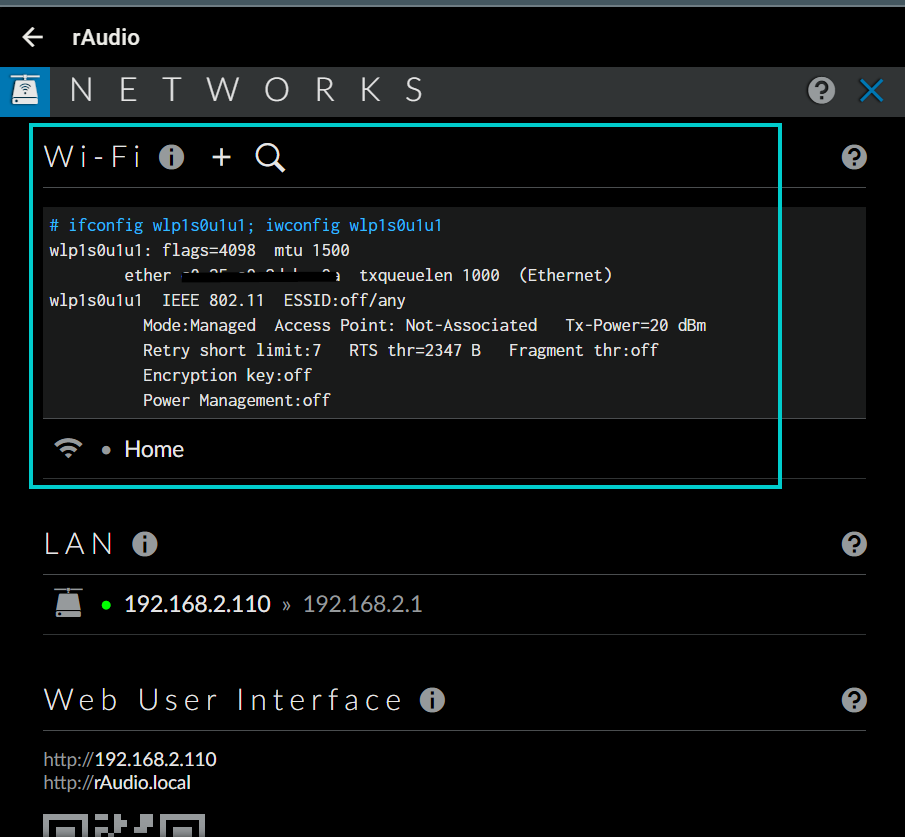Open the http://192.168.2.110 link
This screenshot has width=905, height=837.
pos(130,759)
